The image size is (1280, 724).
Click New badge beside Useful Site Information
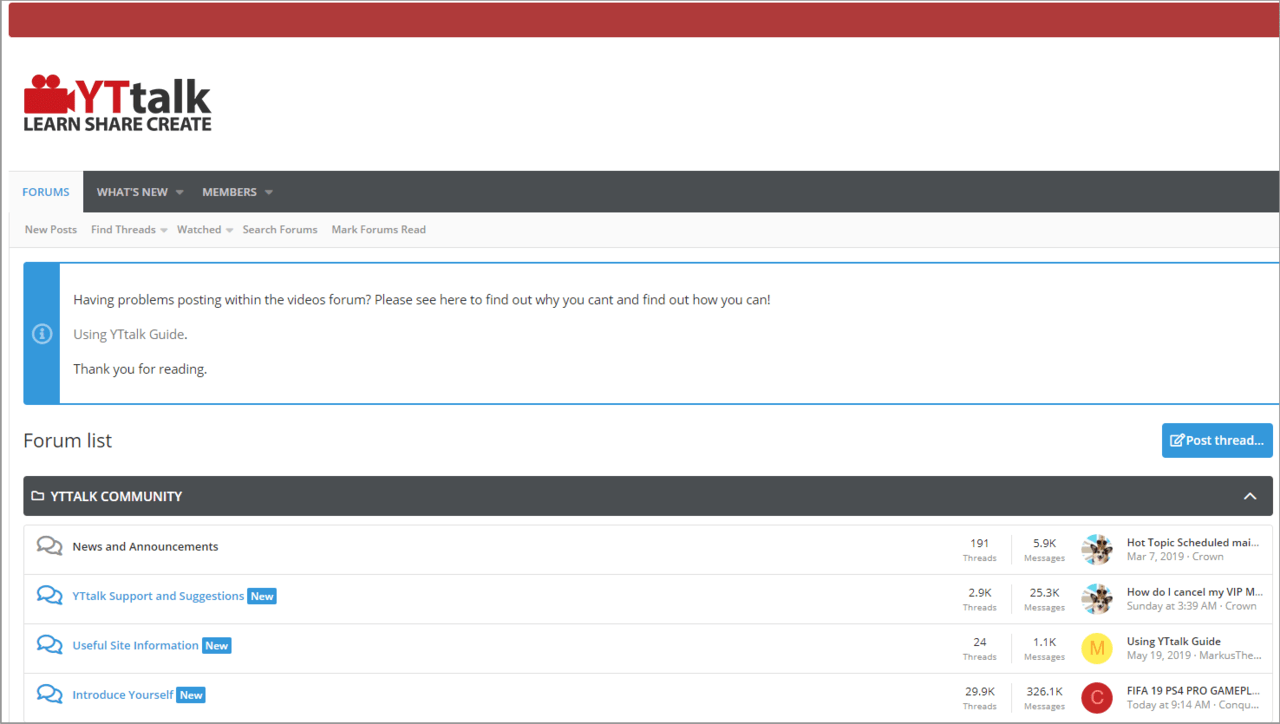pyautogui.click(x=217, y=646)
